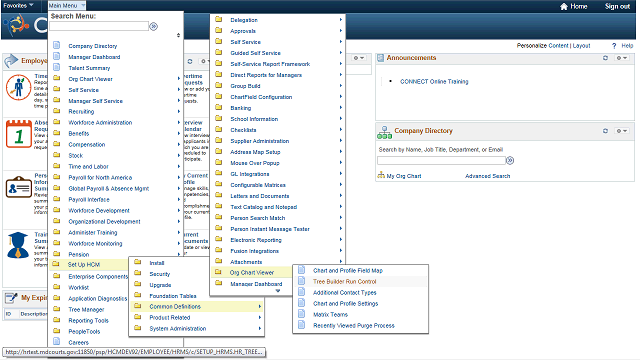Refresh the Announcements pagelet
The height and width of the screenshot is (360, 640).
[x=605, y=58]
